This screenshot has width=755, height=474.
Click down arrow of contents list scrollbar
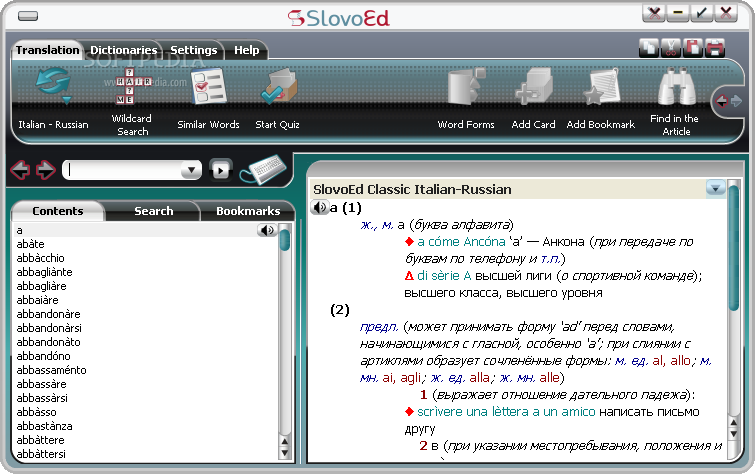coord(285,453)
